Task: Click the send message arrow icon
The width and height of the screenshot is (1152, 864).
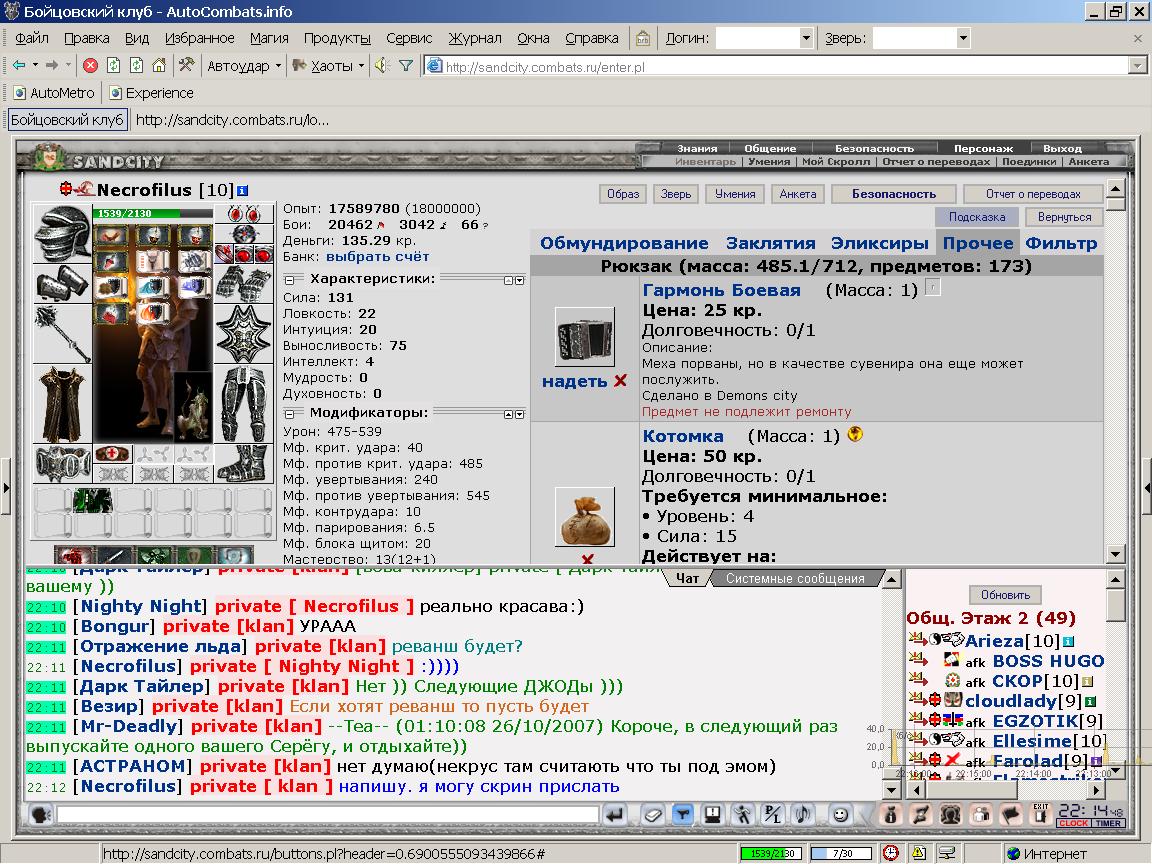Action: [615, 814]
